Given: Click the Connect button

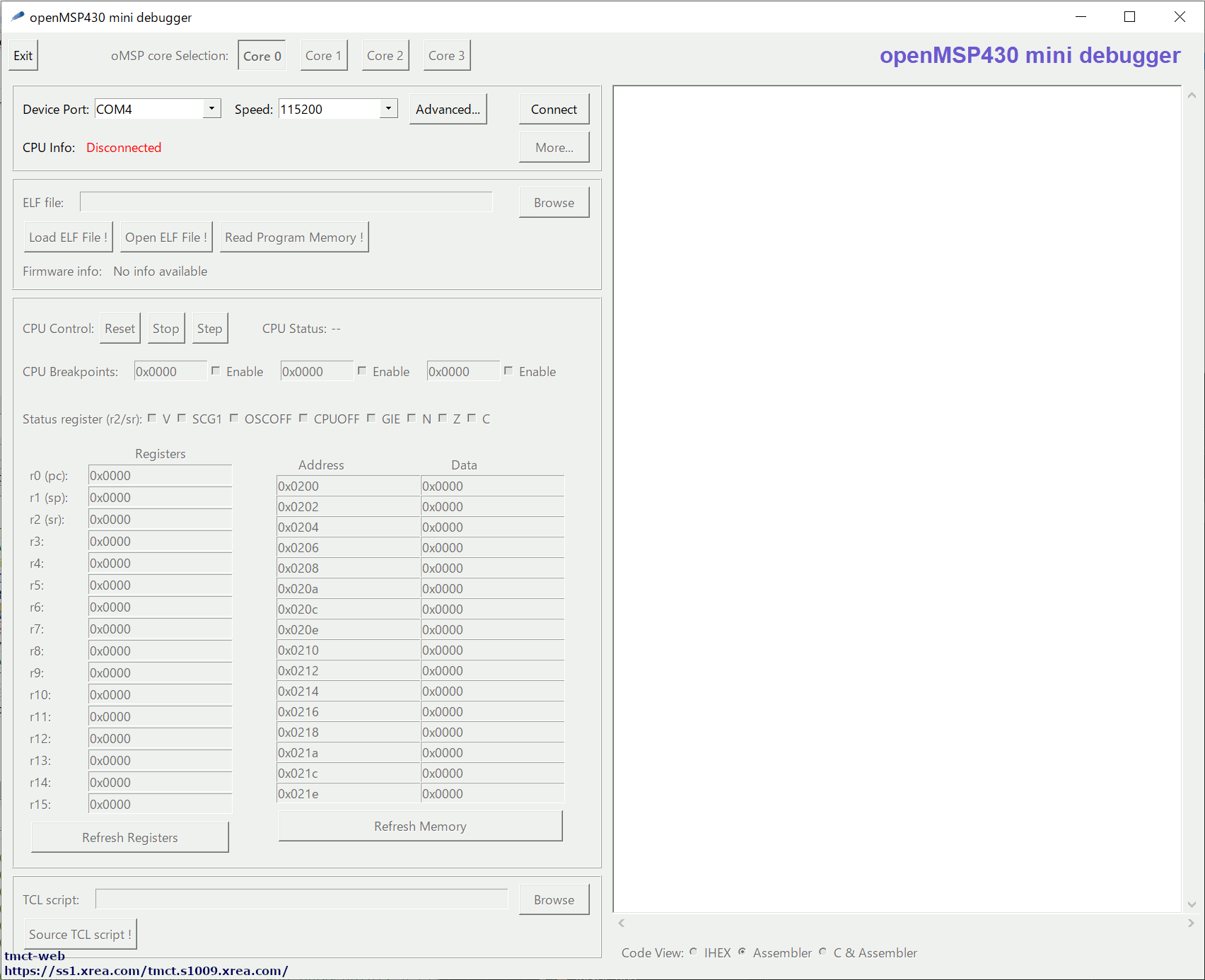Looking at the screenshot, I should tap(554, 110).
